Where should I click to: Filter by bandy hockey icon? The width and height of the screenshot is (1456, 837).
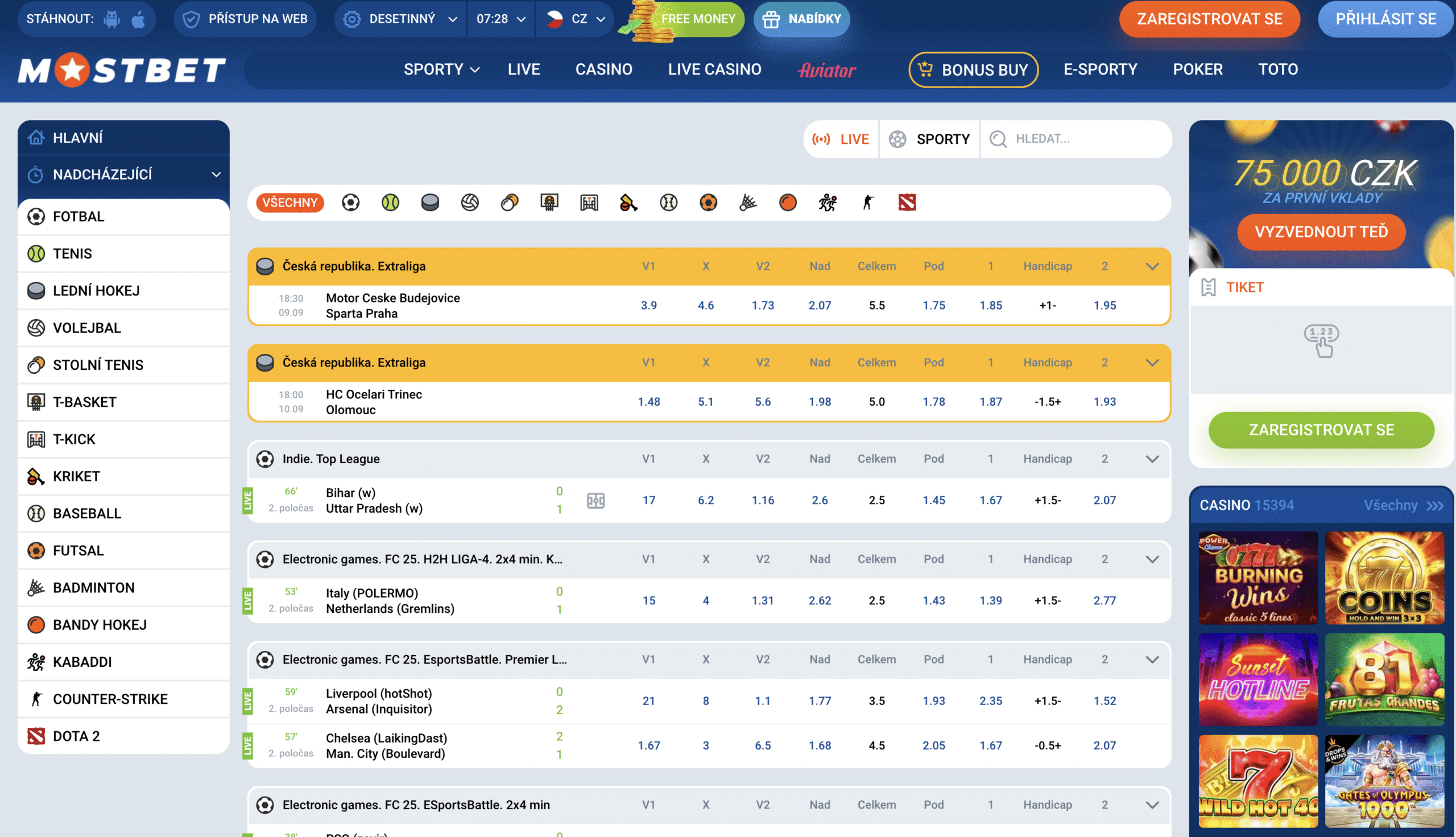(x=788, y=203)
